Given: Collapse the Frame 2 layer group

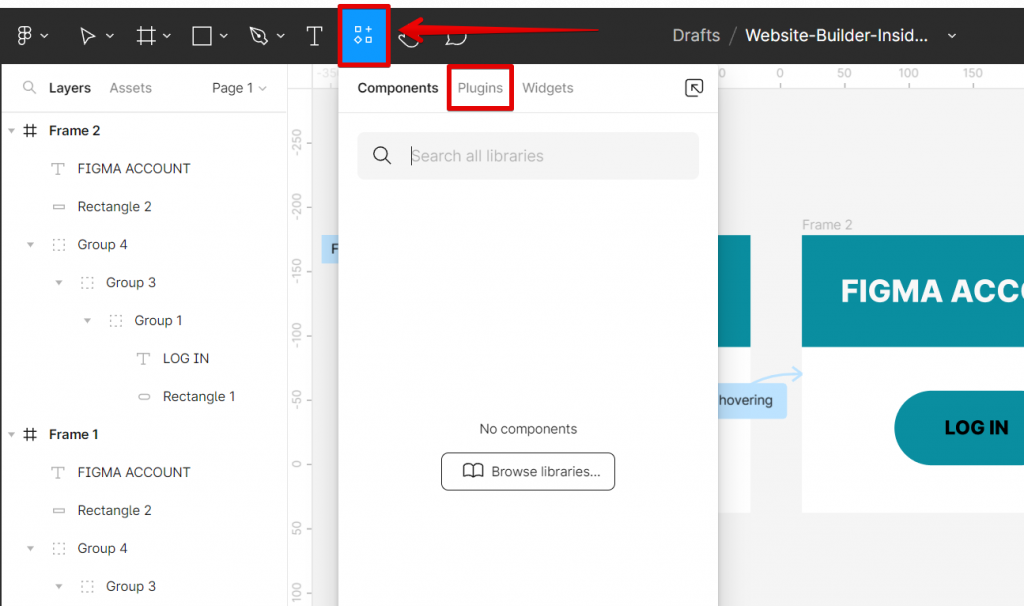Looking at the screenshot, I should coord(10,130).
